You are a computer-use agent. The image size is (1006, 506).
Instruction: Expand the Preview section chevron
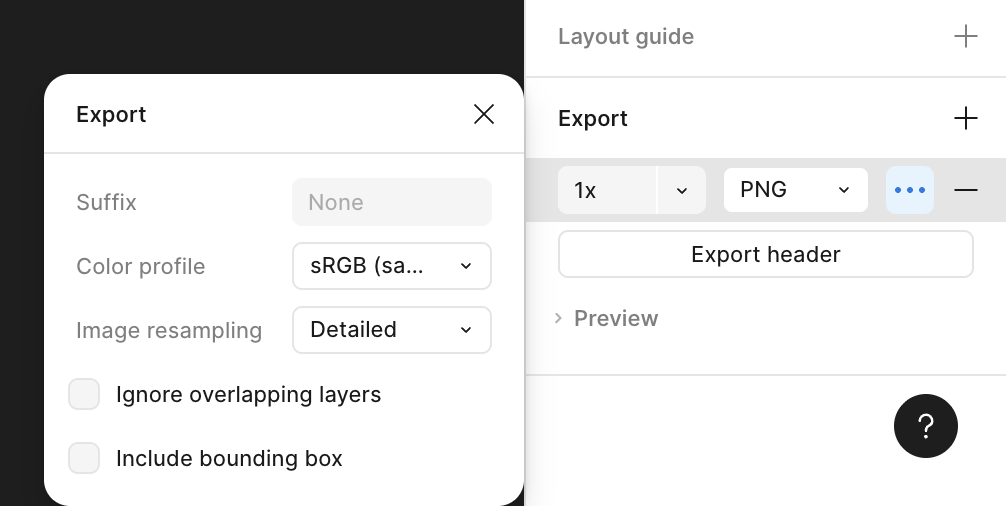click(x=558, y=319)
